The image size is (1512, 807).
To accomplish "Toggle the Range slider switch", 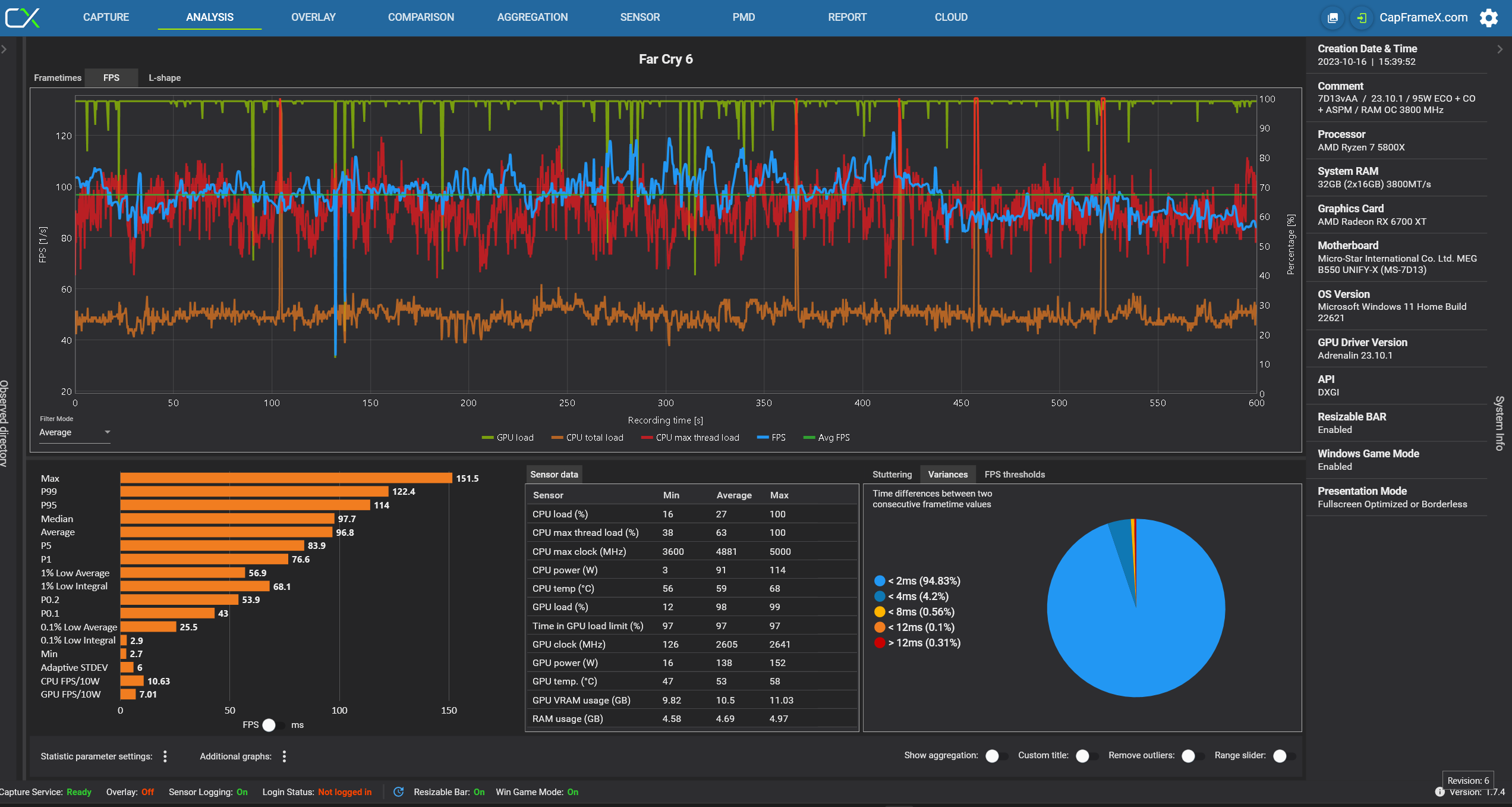I will coord(1283,756).
